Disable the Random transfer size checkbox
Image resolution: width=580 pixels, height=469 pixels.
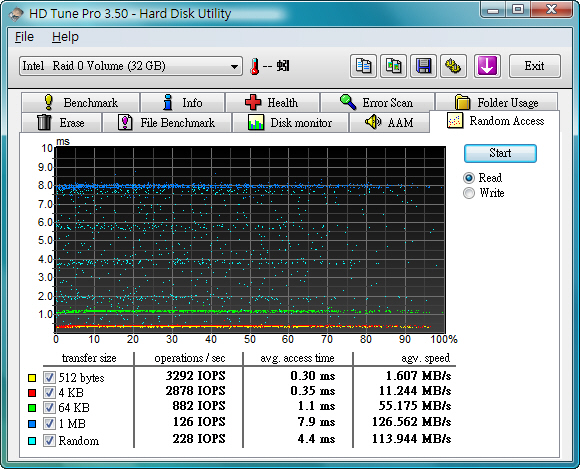tap(49, 441)
